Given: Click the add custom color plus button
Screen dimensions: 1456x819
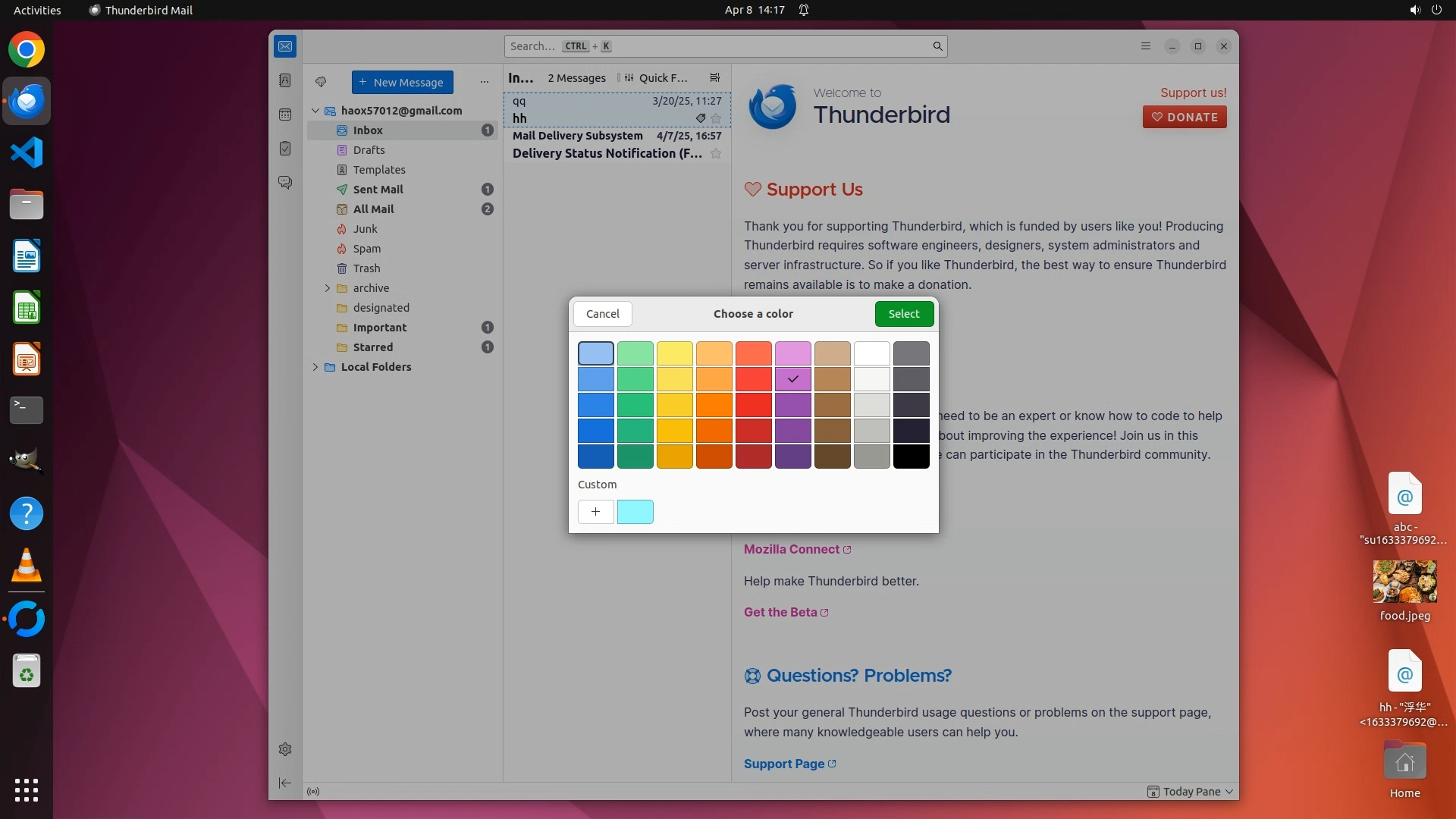Looking at the screenshot, I should tap(595, 512).
